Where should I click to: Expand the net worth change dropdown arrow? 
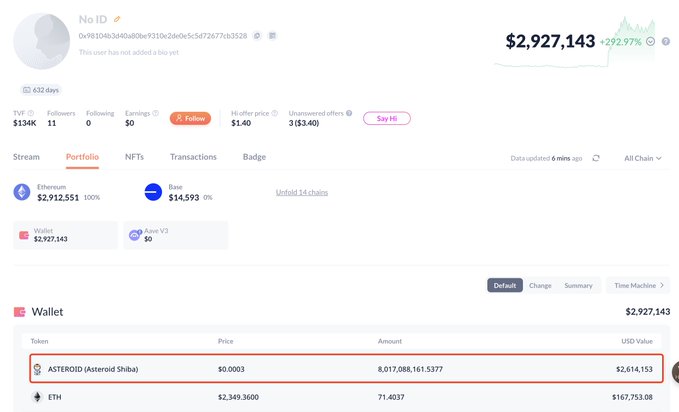[x=651, y=42]
